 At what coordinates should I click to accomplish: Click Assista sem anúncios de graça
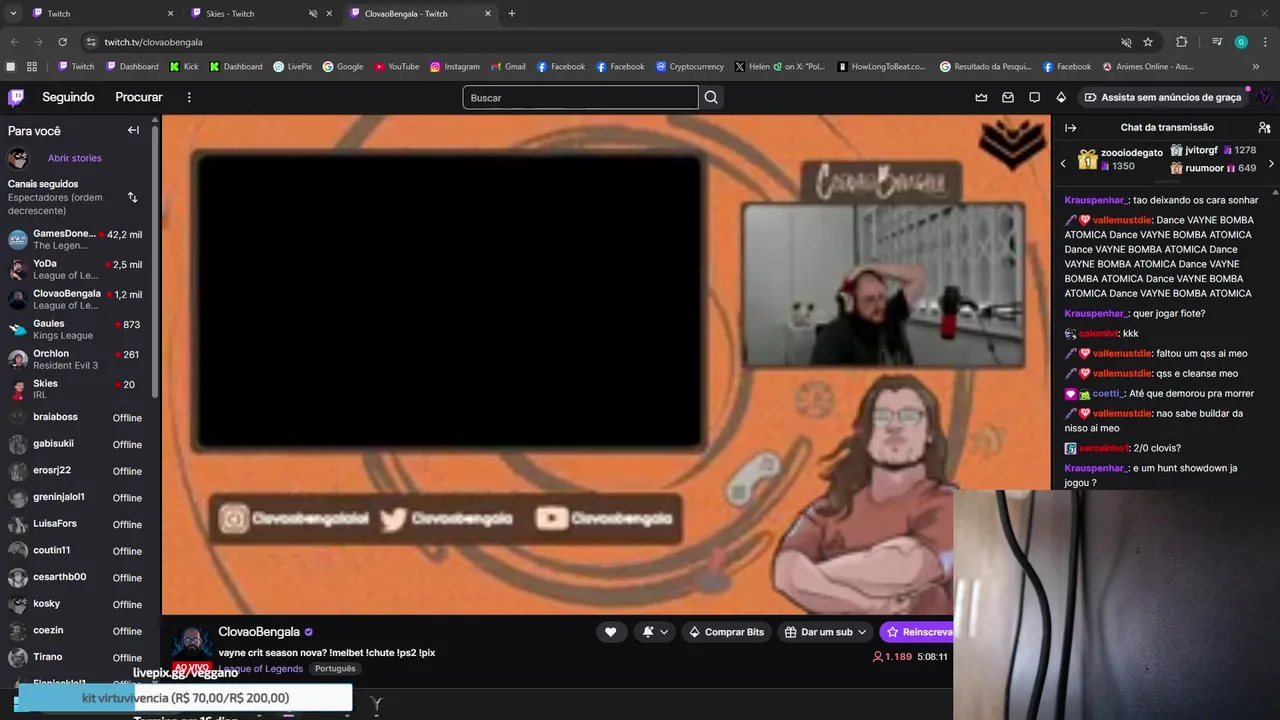point(1163,97)
